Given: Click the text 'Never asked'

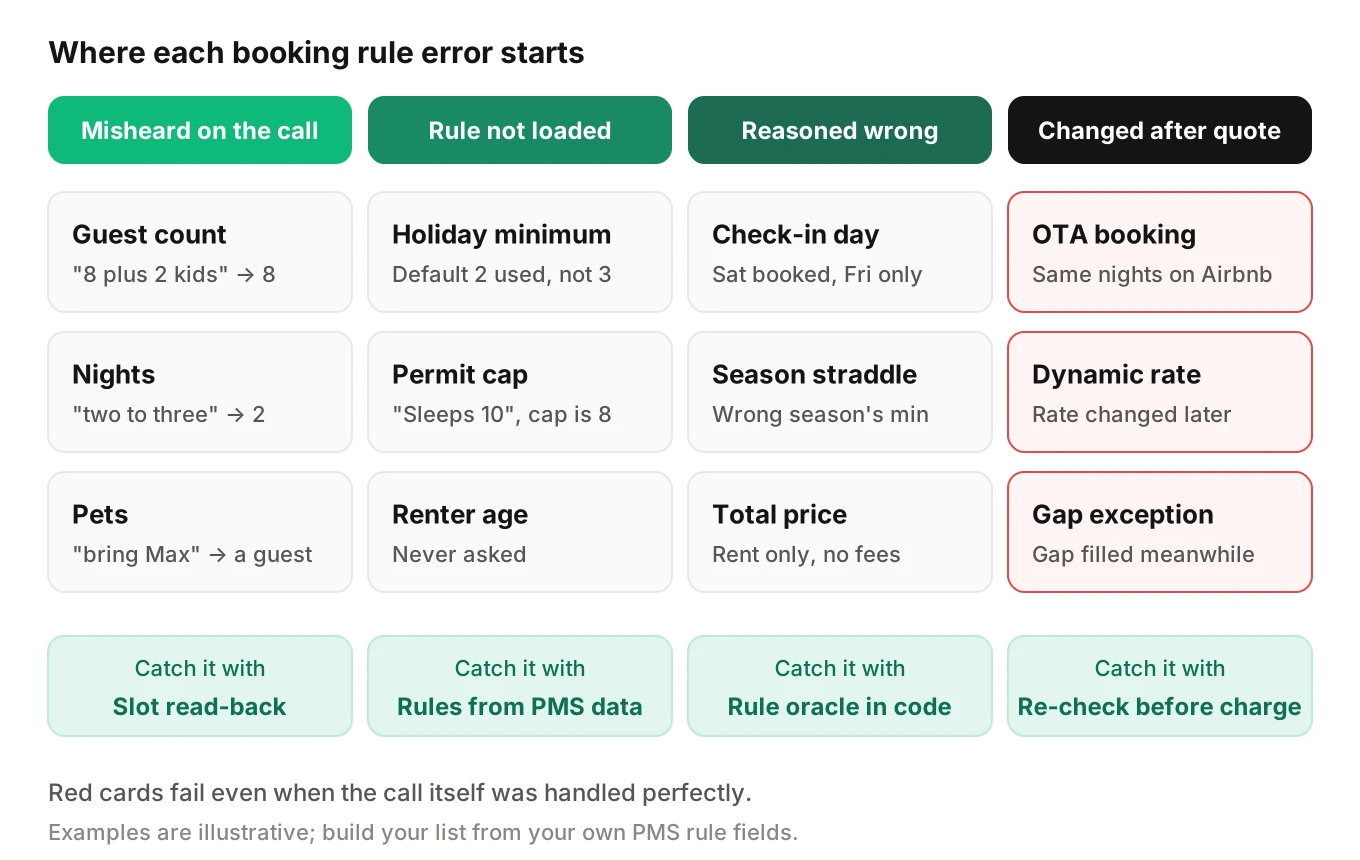Looking at the screenshot, I should tap(459, 554).
